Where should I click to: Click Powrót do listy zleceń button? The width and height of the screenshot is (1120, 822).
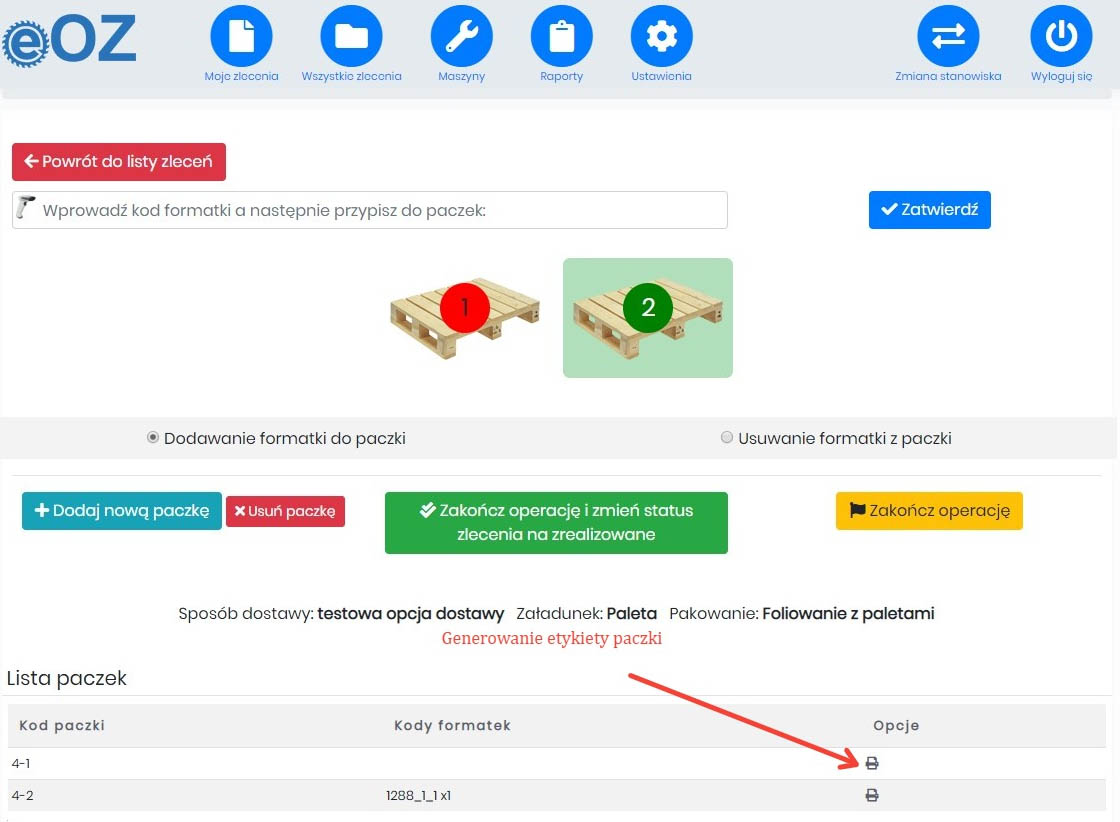119,162
